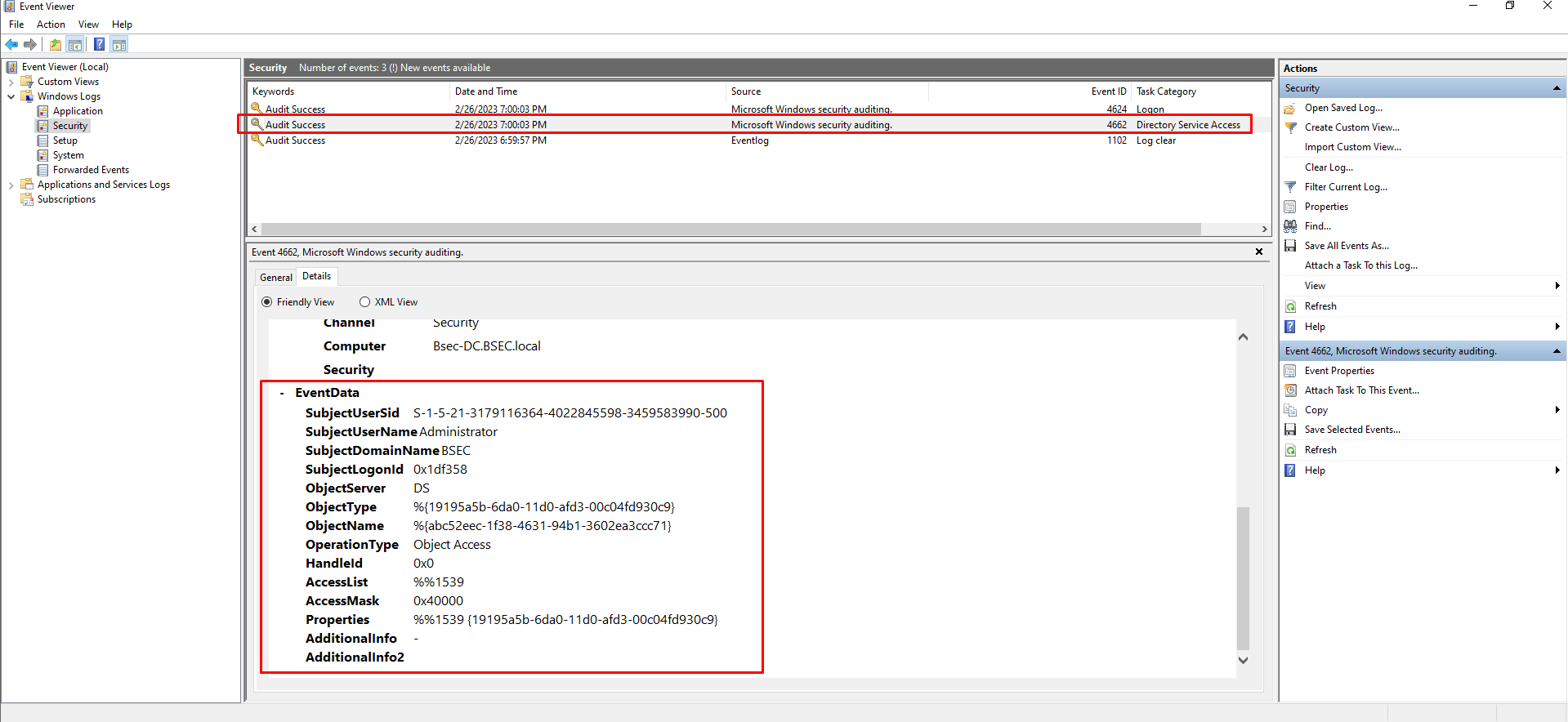Click the Create Custom View funnel icon

click(x=1290, y=127)
